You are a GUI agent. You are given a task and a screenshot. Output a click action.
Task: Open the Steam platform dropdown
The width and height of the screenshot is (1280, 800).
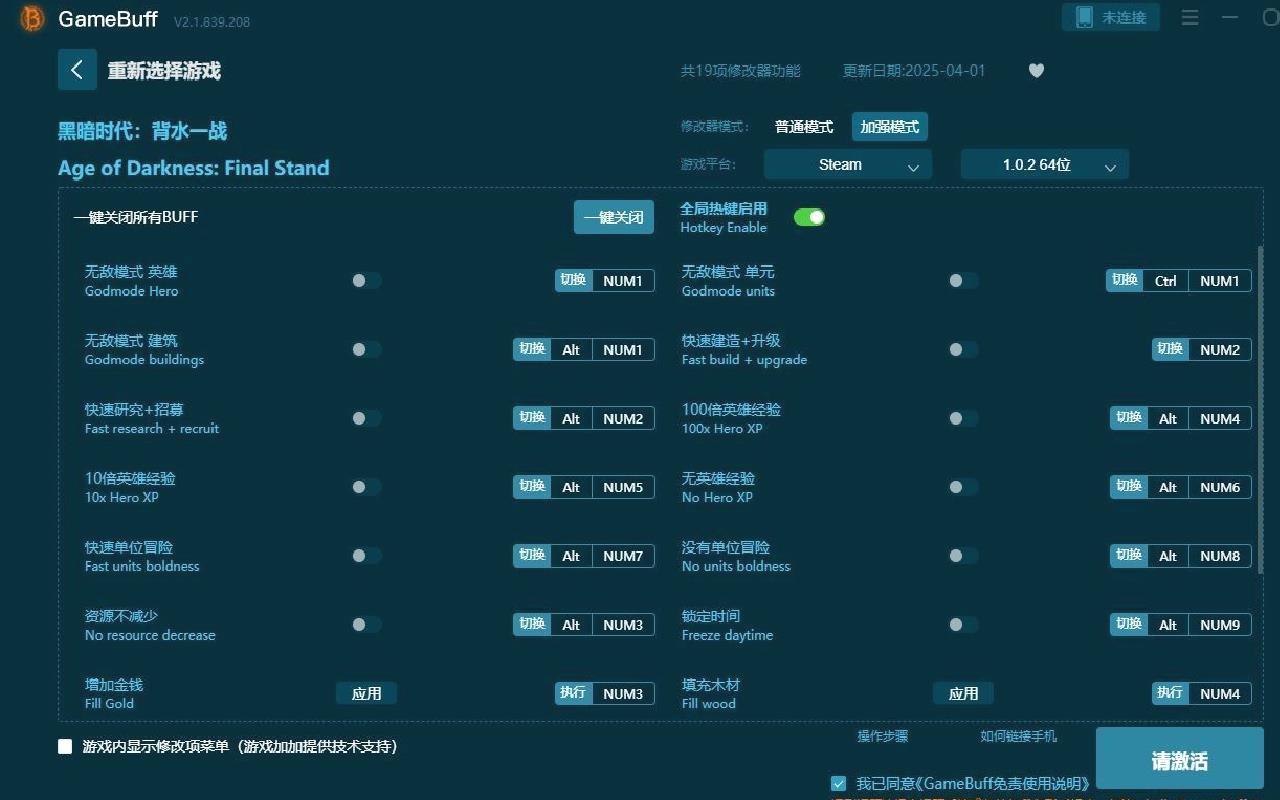coord(847,165)
